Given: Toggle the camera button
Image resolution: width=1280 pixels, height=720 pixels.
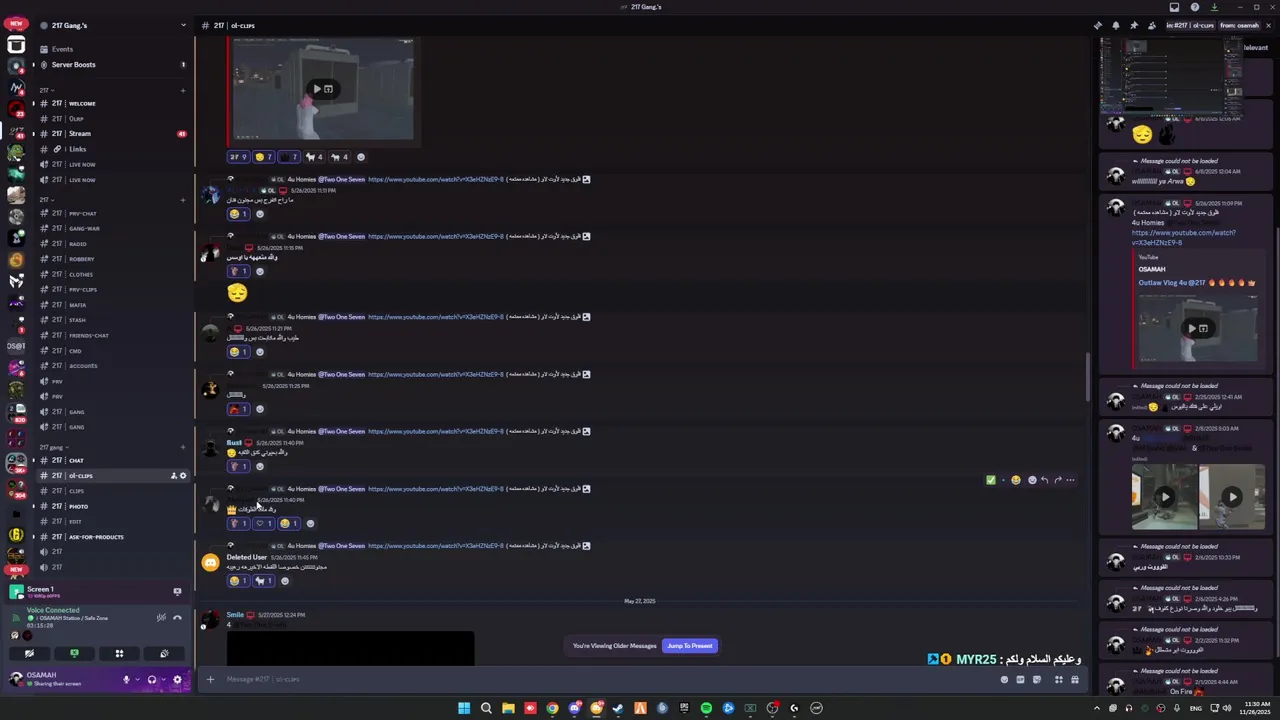Looking at the screenshot, I should (x=29, y=654).
